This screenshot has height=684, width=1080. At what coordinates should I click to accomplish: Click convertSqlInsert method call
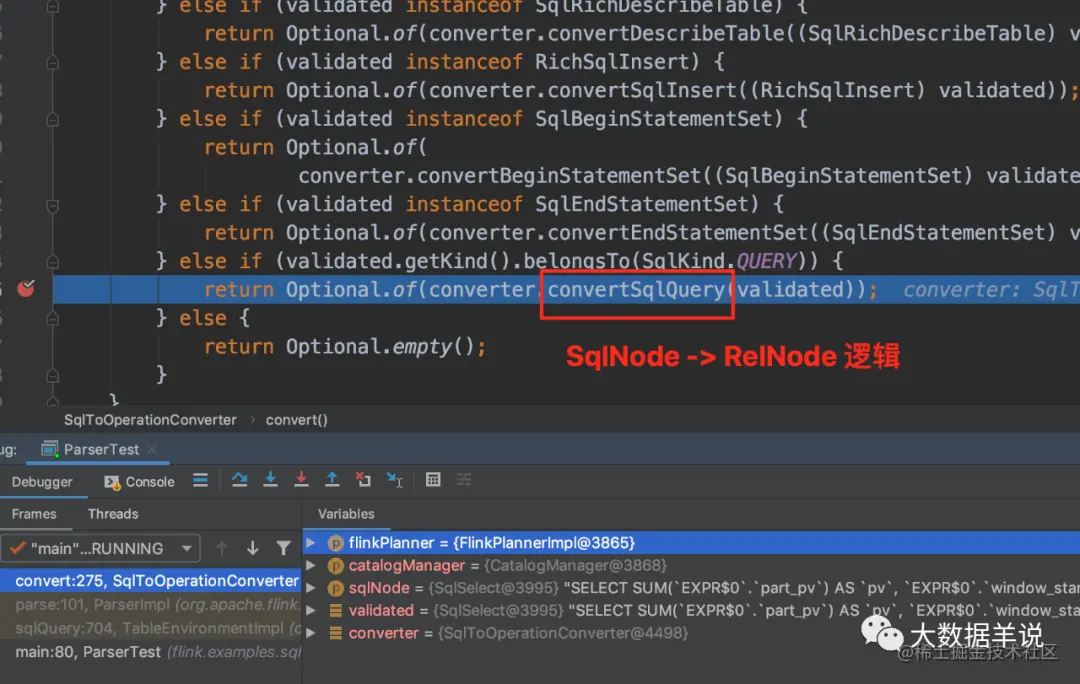click(642, 90)
